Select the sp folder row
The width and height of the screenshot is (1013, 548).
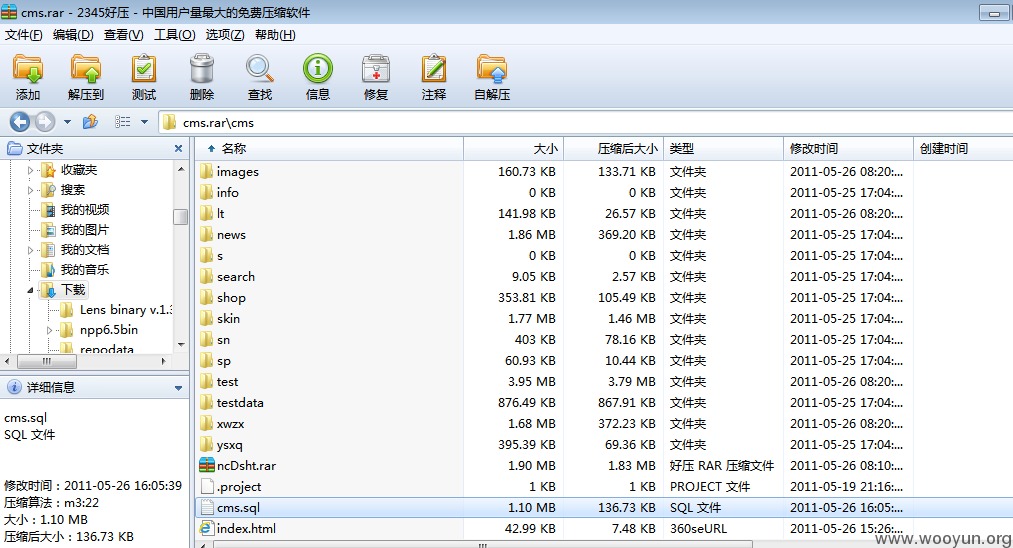pos(604,361)
